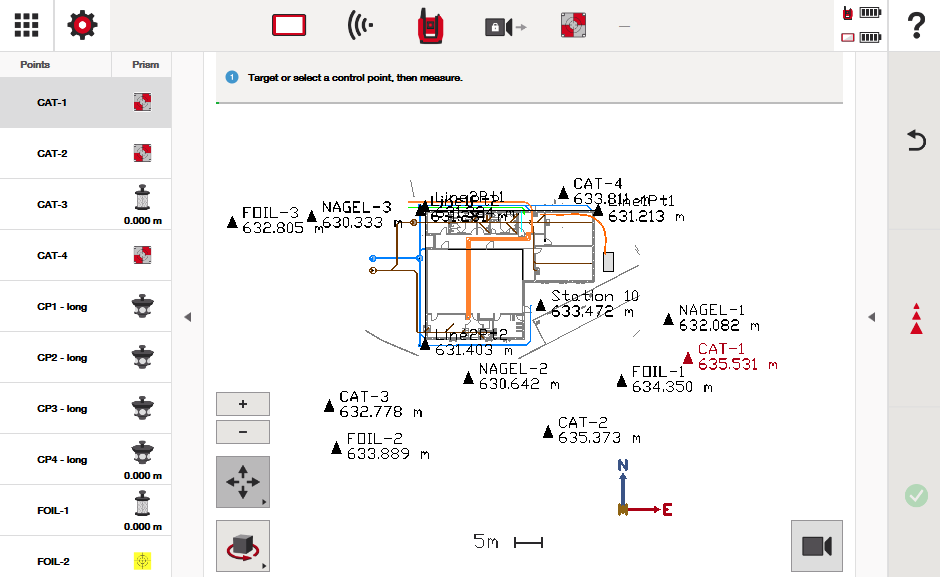940x577 pixels.
Task: Click the locked camera icon
Action: (x=504, y=27)
